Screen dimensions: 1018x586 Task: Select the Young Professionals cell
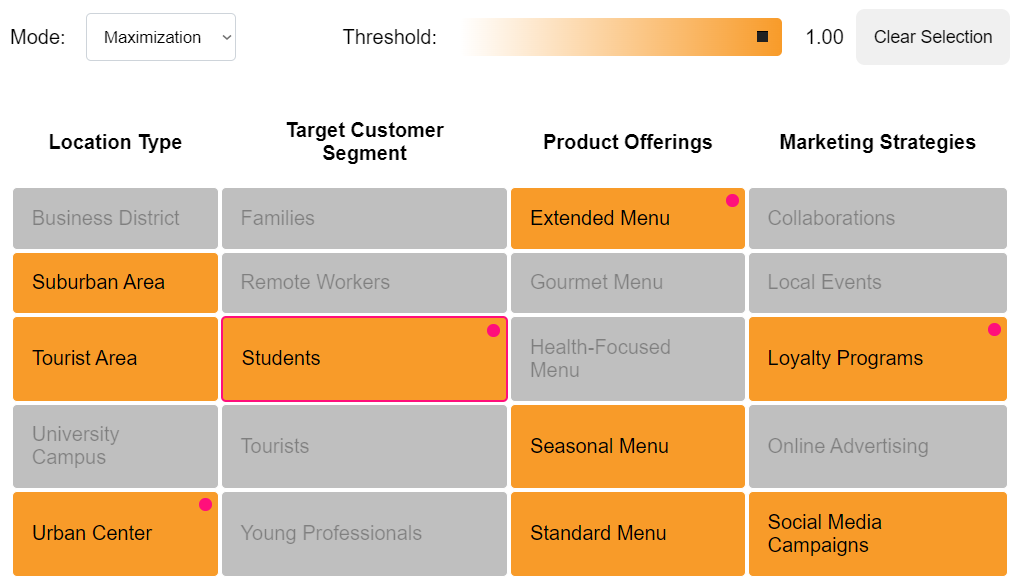364,533
